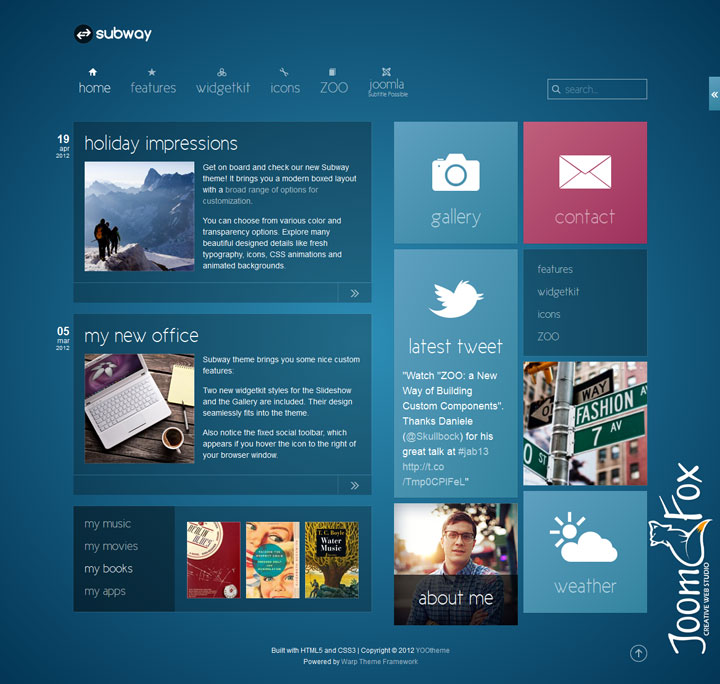Select icons in the side tile menu
The height and width of the screenshot is (684, 720).
pos(549,314)
